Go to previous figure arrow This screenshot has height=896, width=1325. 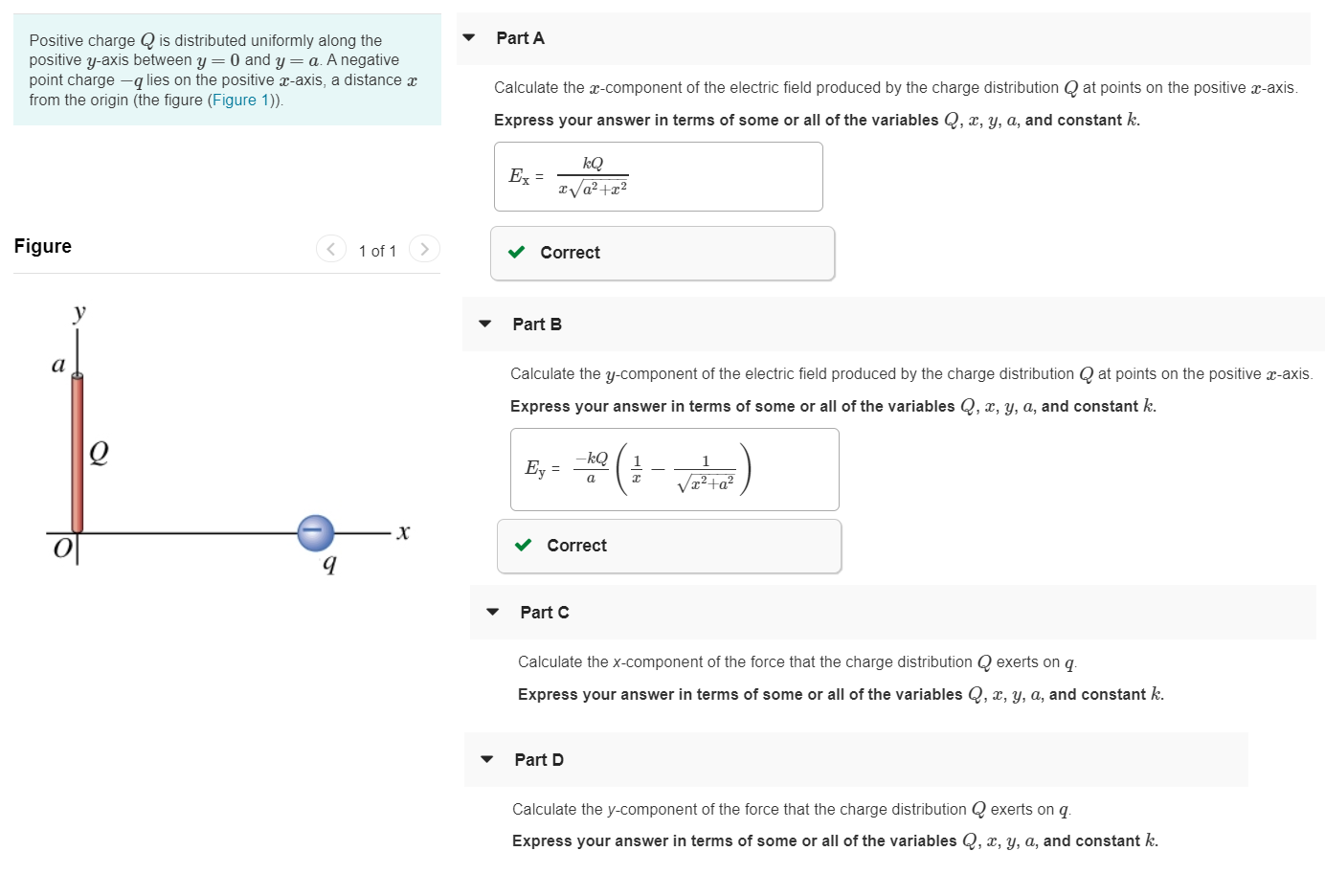[x=330, y=249]
